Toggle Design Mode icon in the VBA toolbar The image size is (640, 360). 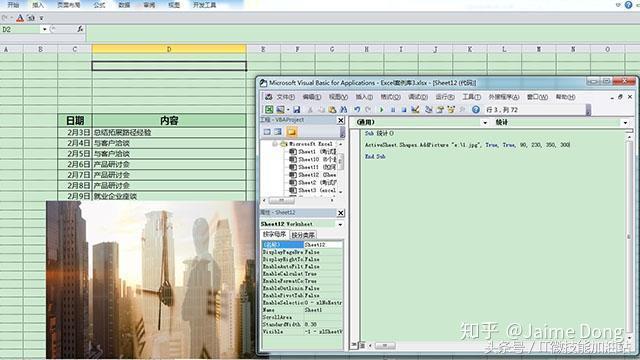coord(416,109)
